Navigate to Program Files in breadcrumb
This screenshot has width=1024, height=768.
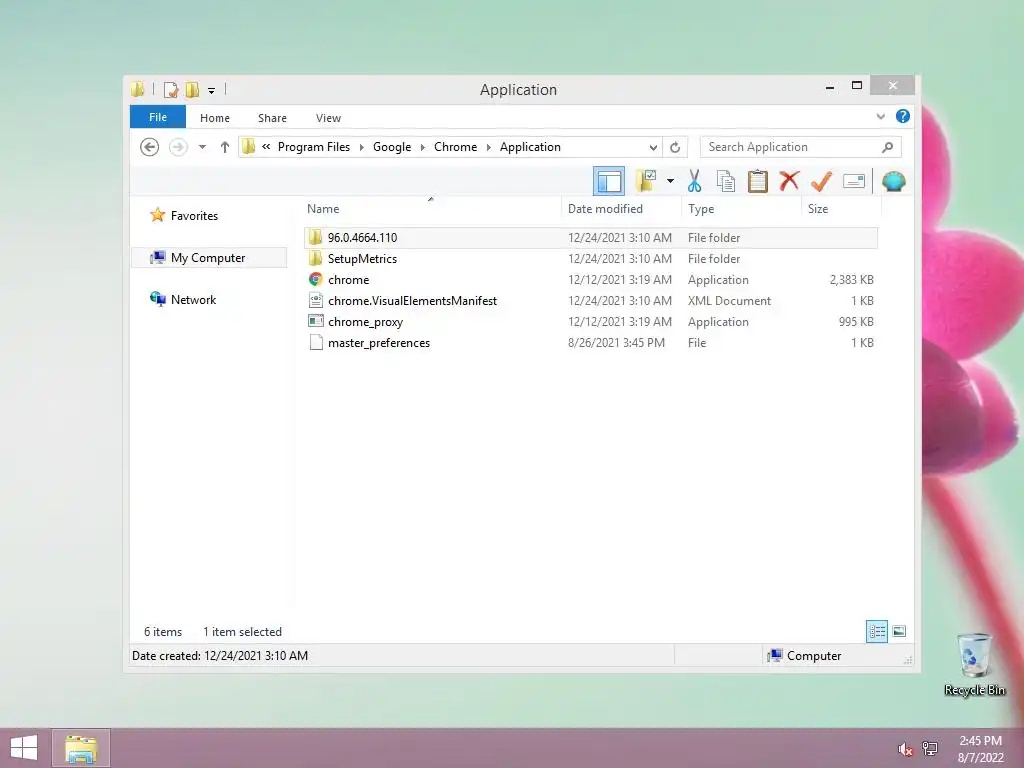coord(314,147)
